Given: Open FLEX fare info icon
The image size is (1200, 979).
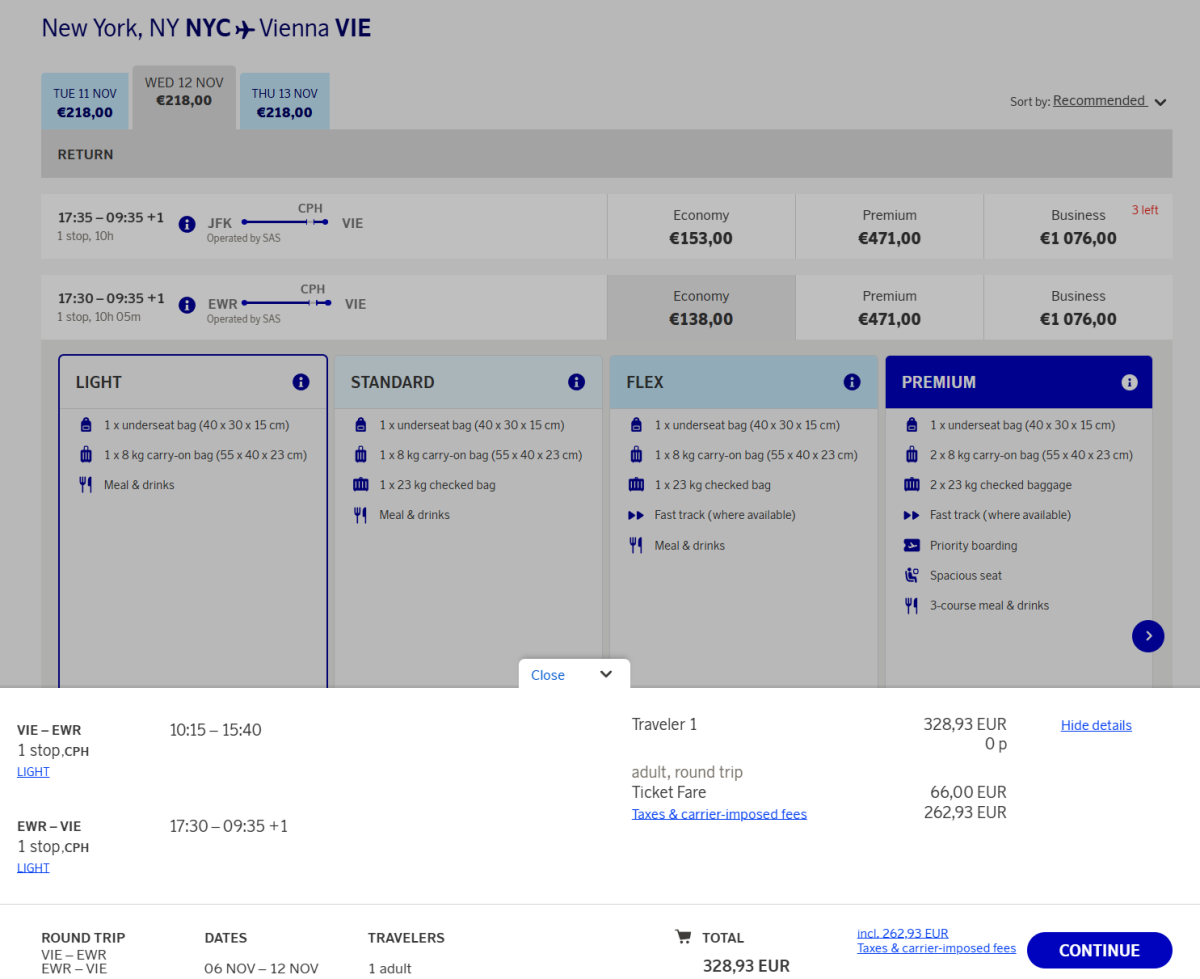Looking at the screenshot, I should [x=852, y=382].
